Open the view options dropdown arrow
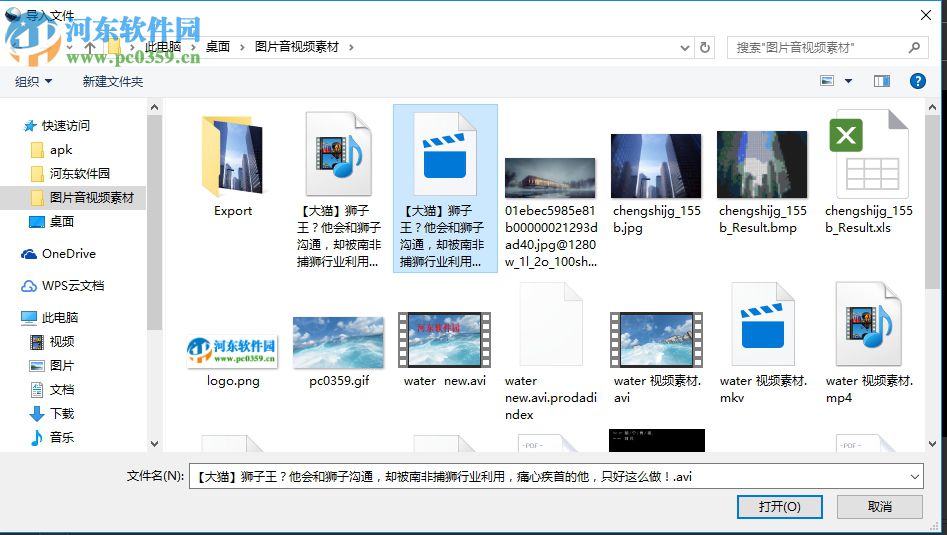947x535 pixels. click(848, 81)
